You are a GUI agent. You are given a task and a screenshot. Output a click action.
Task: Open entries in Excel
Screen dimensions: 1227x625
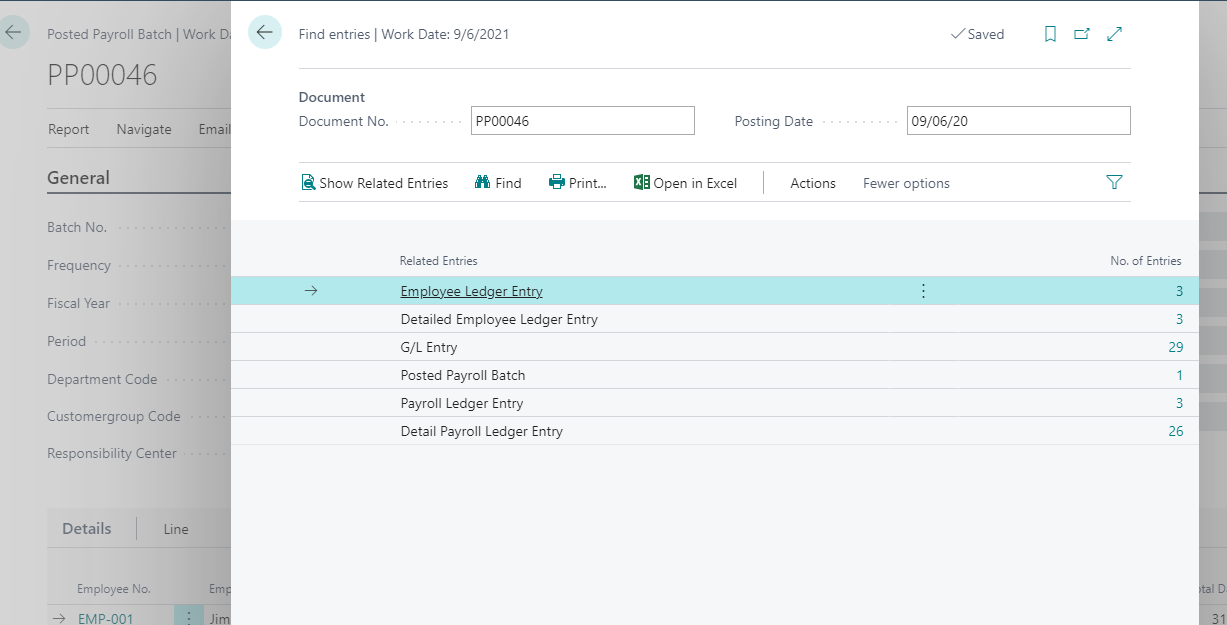point(686,183)
